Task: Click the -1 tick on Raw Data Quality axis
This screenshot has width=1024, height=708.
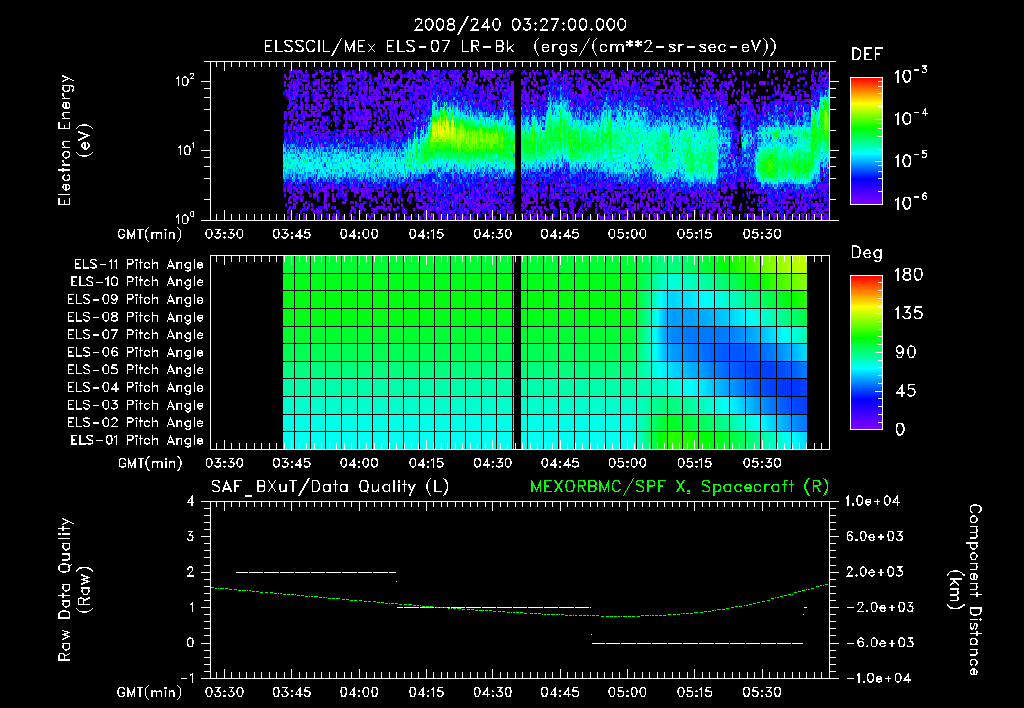Action: [187, 678]
